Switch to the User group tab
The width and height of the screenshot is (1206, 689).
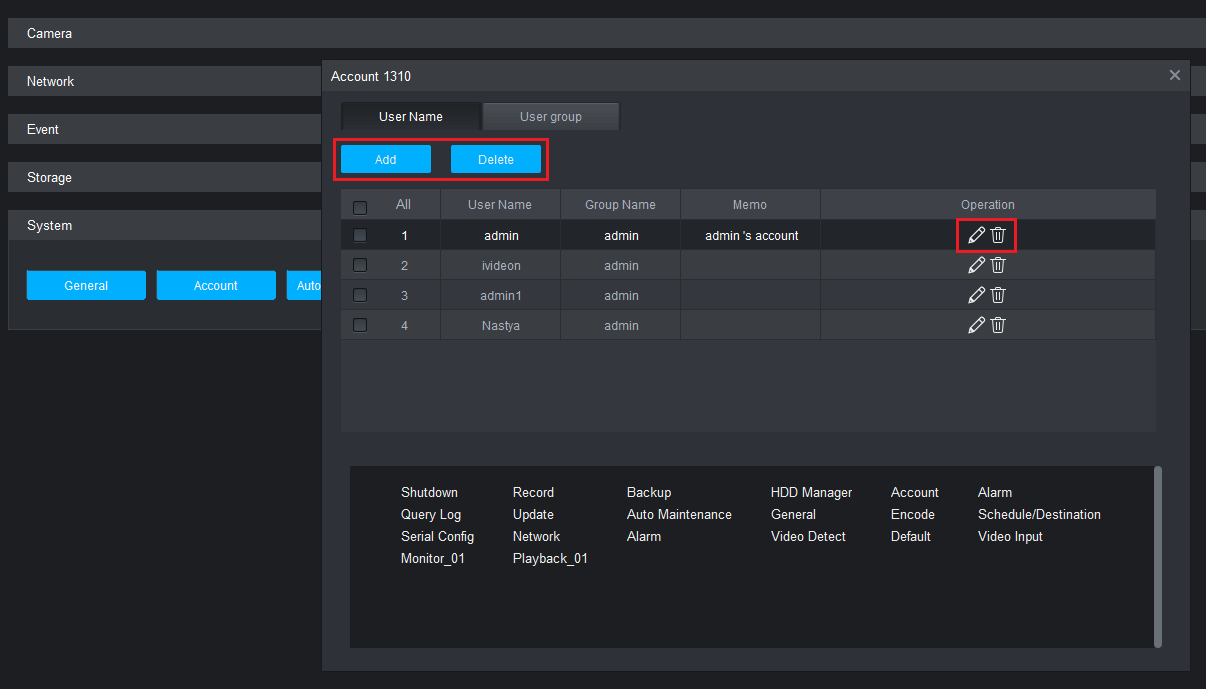(x=551, y=116)
